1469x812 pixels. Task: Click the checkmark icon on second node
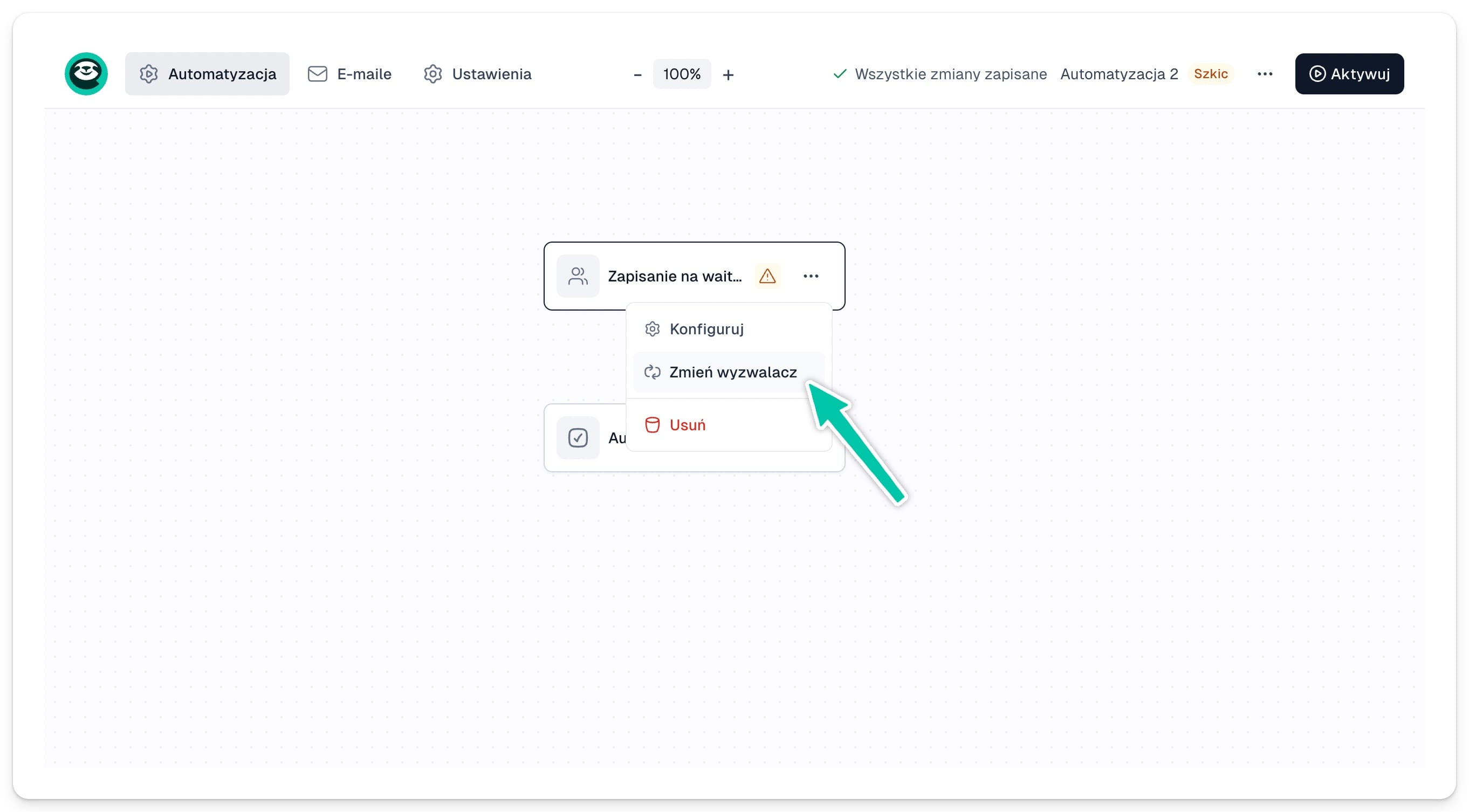coord(578,438)
